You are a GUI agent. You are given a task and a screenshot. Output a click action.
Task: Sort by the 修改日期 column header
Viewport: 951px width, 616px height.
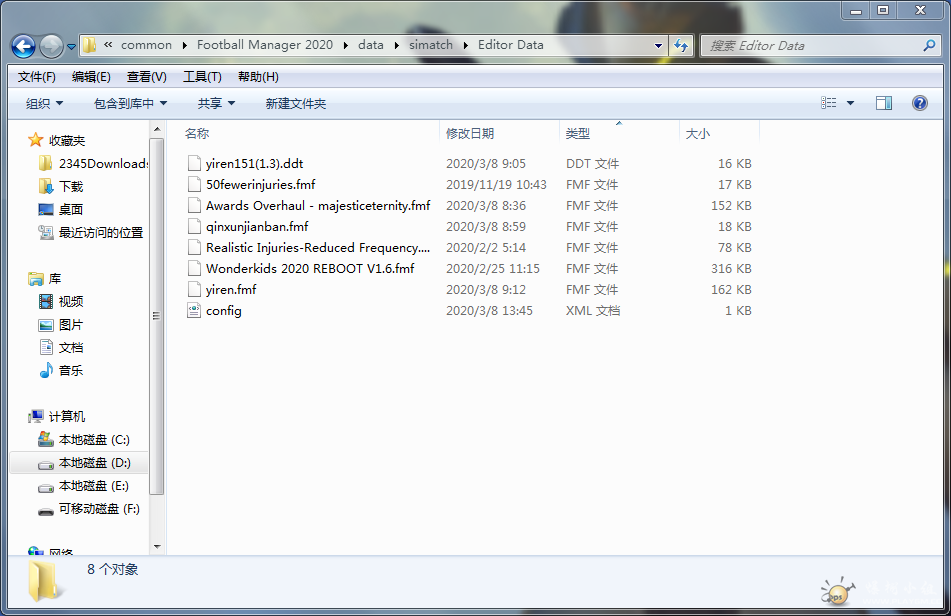[x=470, y=133]
